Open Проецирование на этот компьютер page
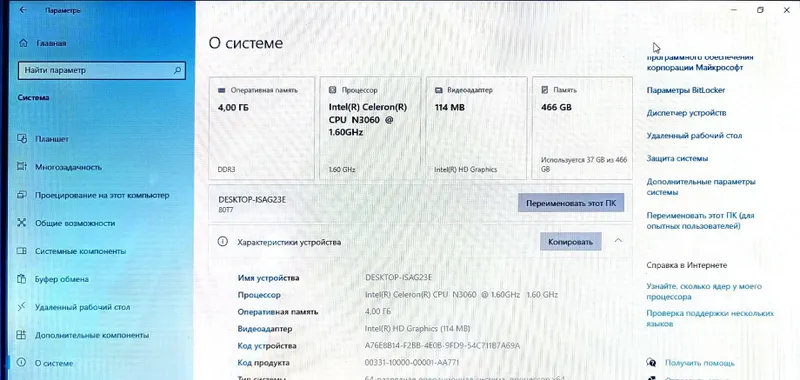The height and width of the screenshot is (380, 800). 102,195
